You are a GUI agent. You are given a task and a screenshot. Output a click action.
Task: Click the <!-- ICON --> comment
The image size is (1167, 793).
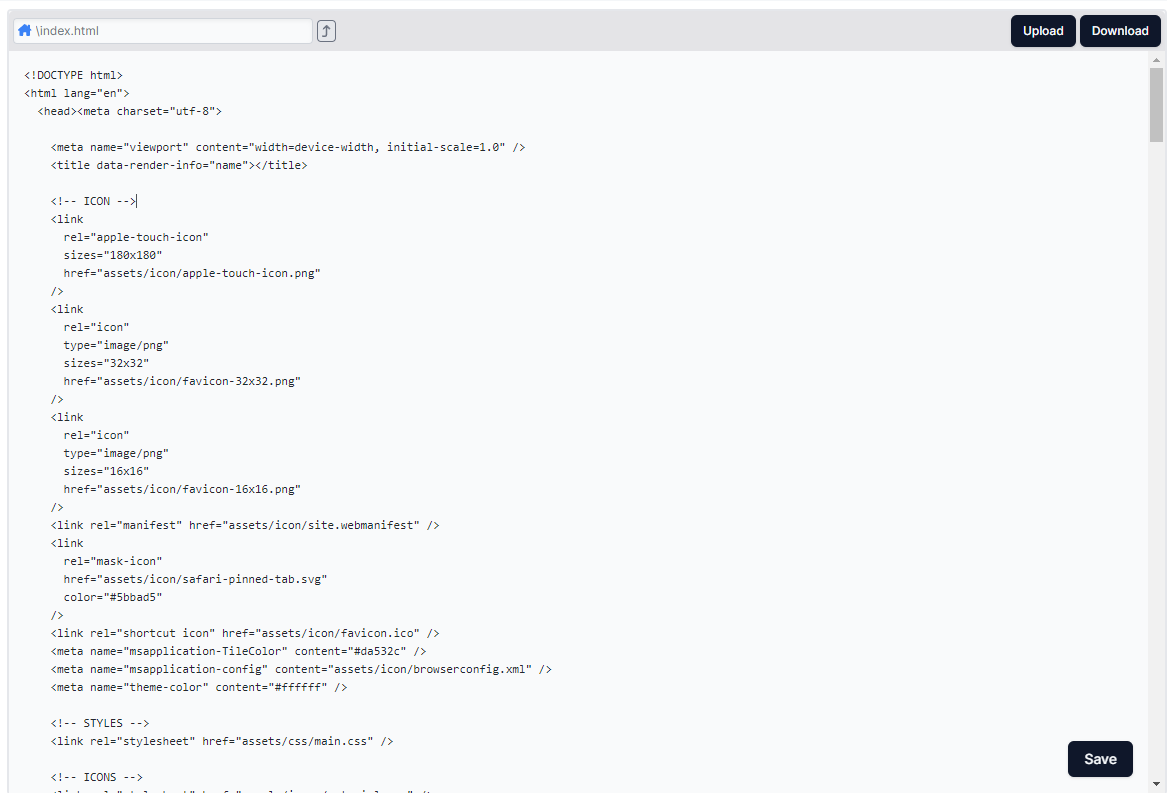(94, 201)
